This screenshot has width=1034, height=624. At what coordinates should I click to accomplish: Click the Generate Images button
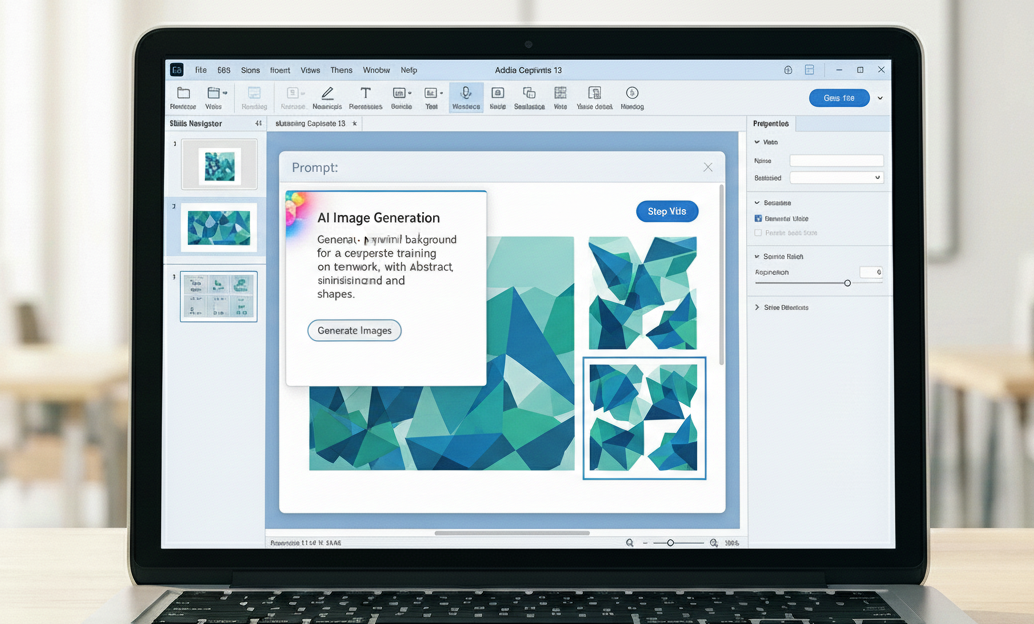354,330
